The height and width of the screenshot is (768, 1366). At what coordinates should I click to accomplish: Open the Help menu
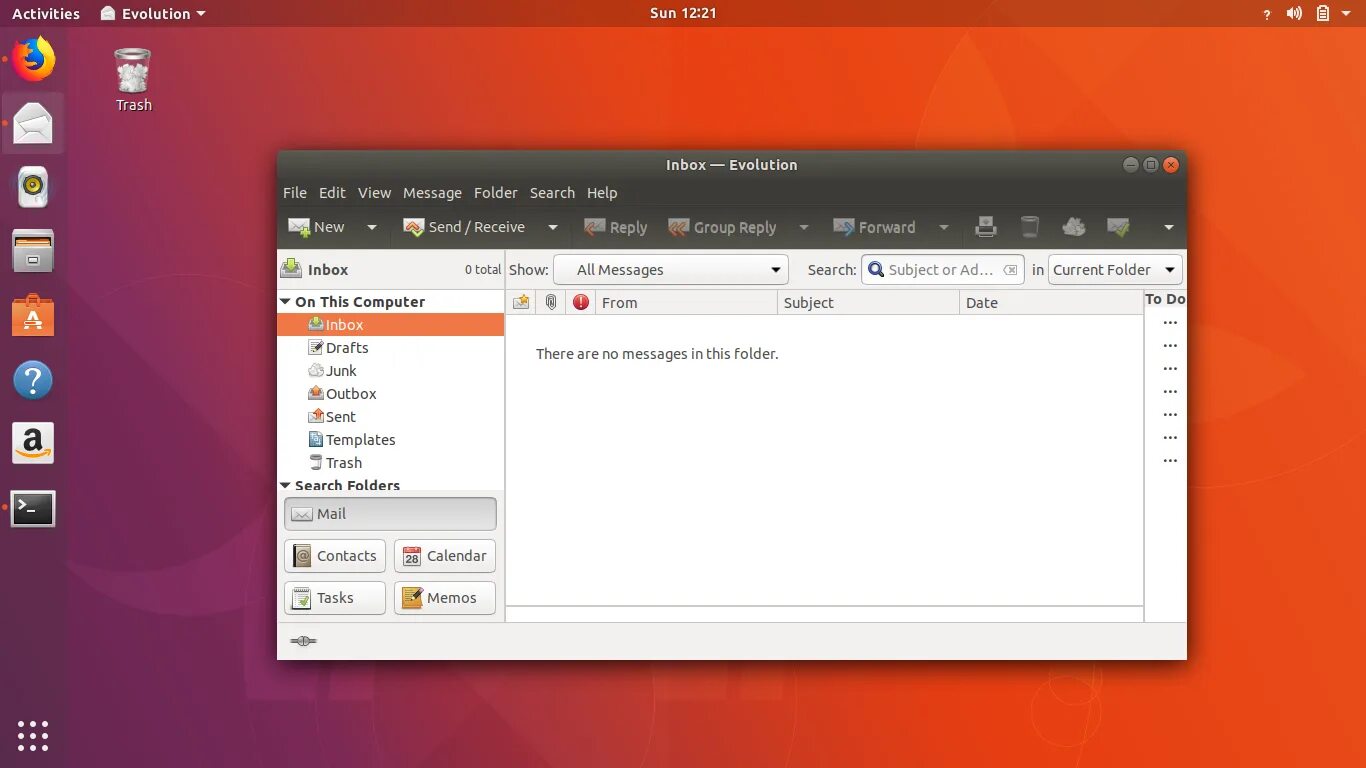pos(602,193)
